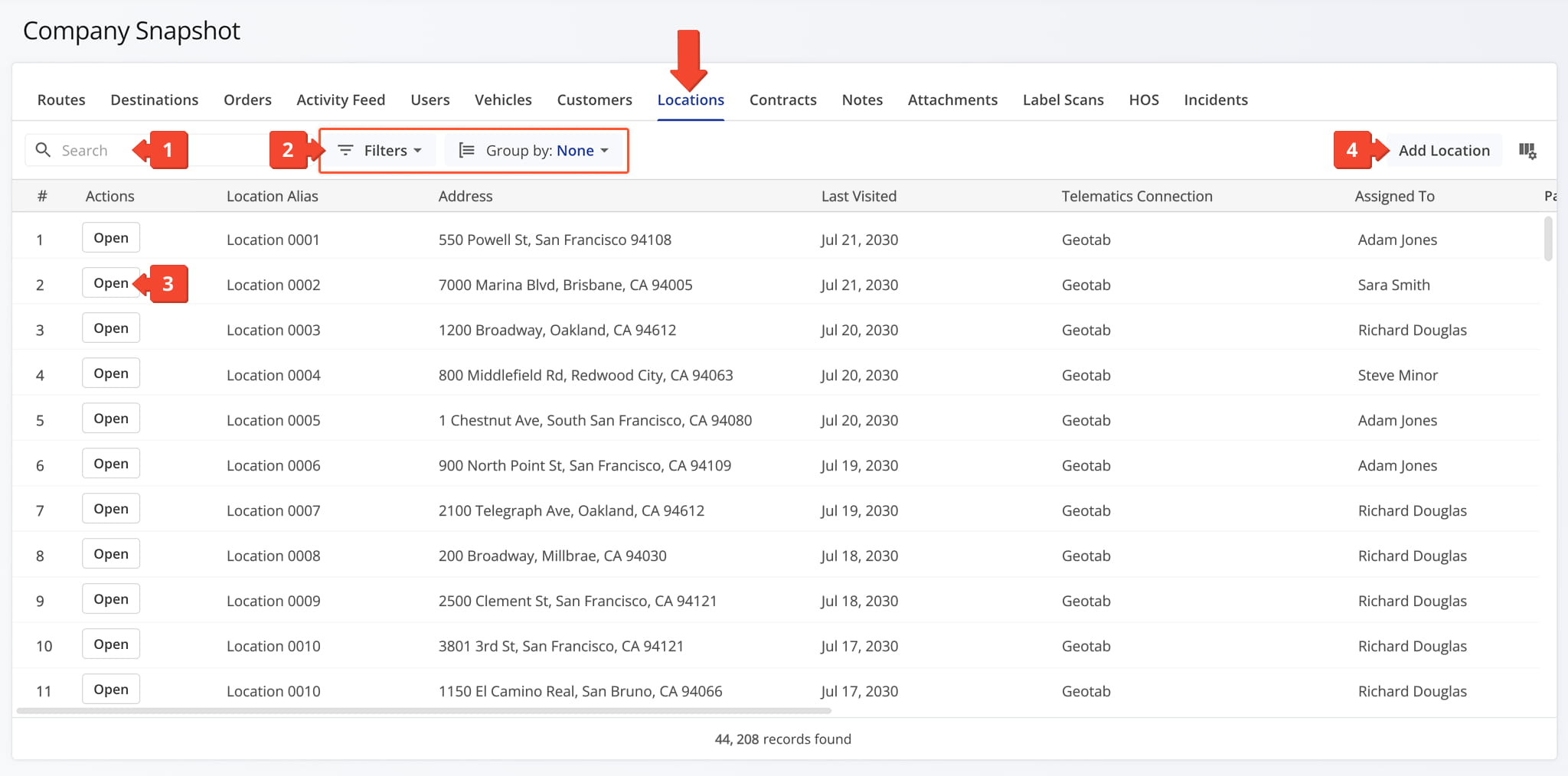Viewport: 1568px width, 776px height.
Task: Switch to the Destinations tab
Action: (x=154, y=99)
